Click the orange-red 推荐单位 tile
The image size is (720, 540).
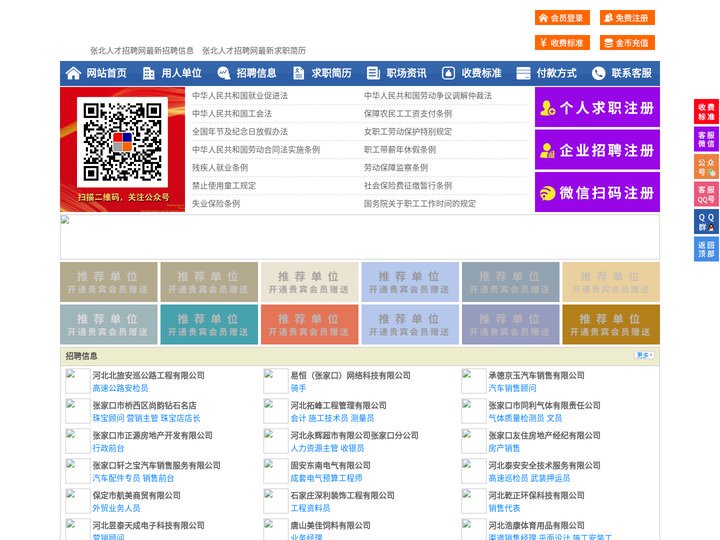[x=309, y=324]
